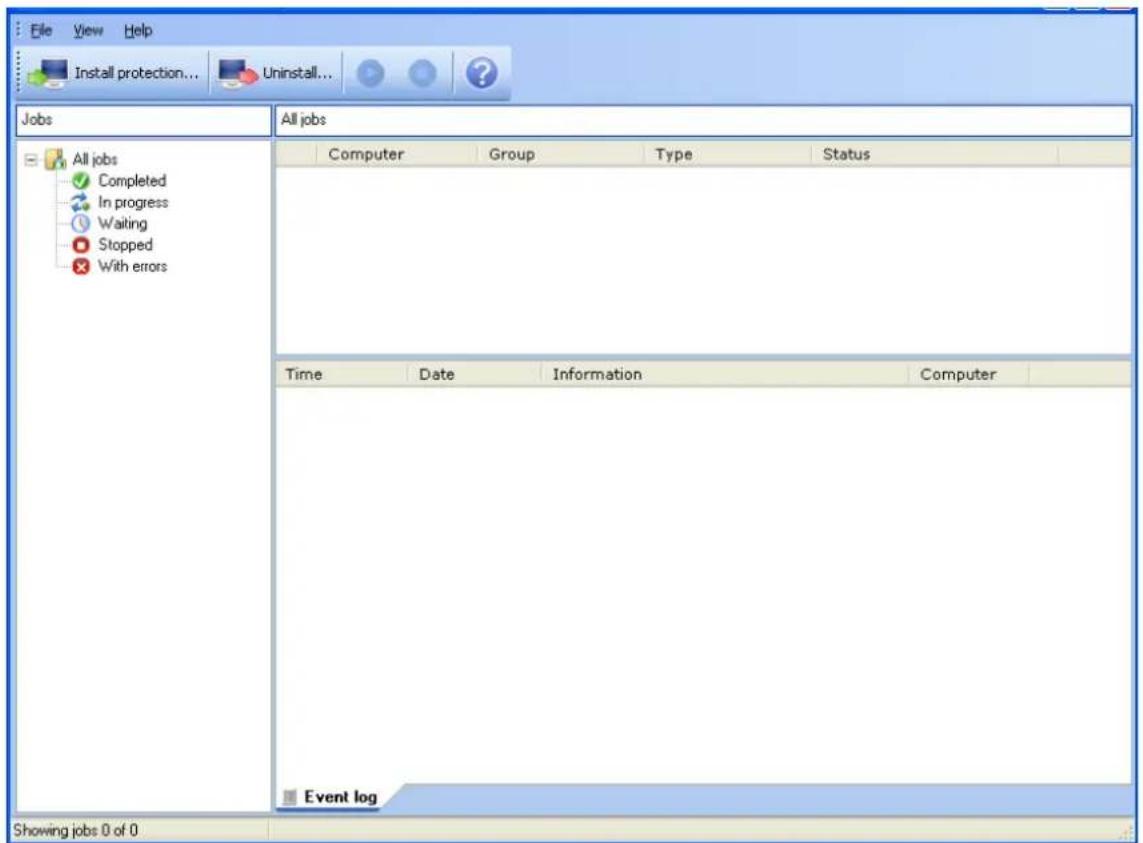Viewport: 1143px width, 843px height.
Task: Click the red X With errors icon
Action: [x=81, y=266]
